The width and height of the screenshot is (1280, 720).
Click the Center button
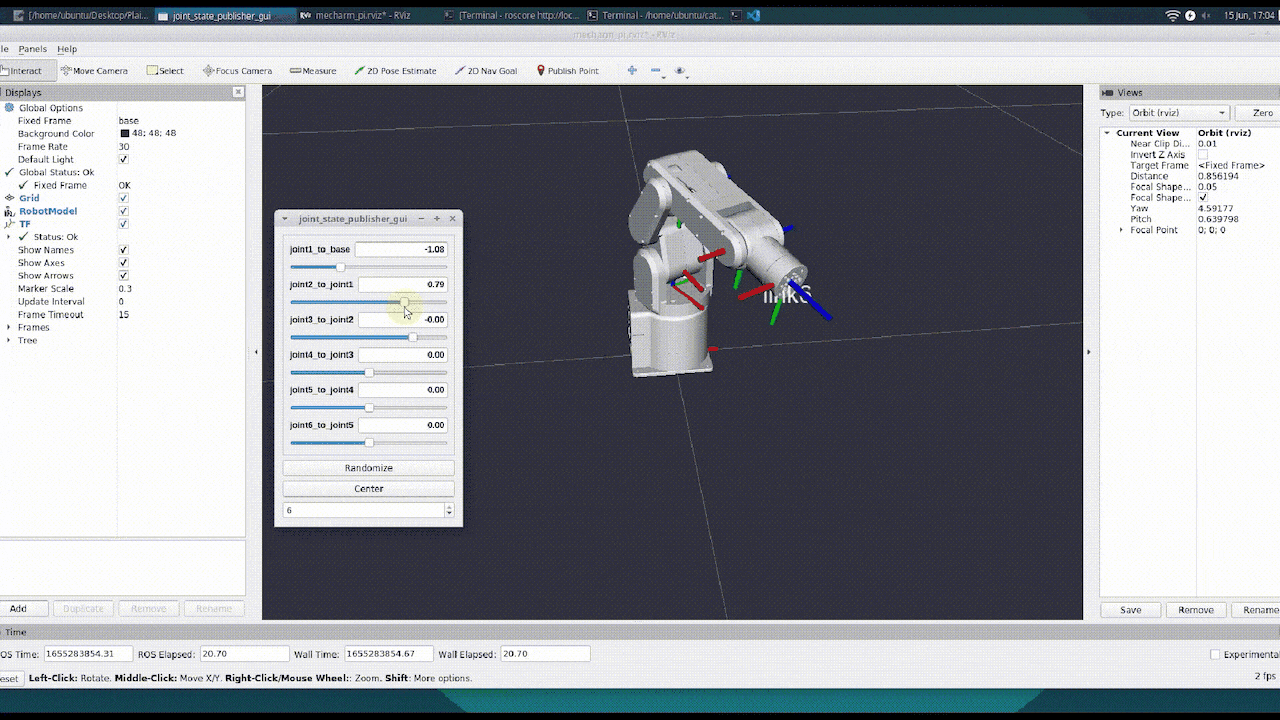368,489
